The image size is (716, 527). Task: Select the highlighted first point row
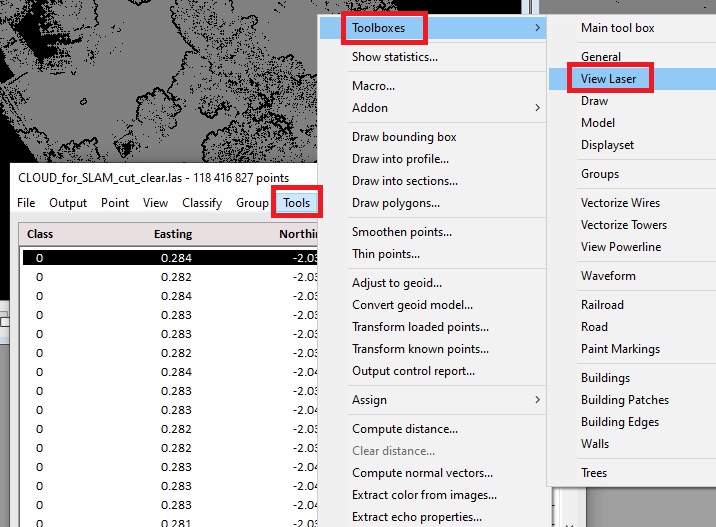pos(170,257)
